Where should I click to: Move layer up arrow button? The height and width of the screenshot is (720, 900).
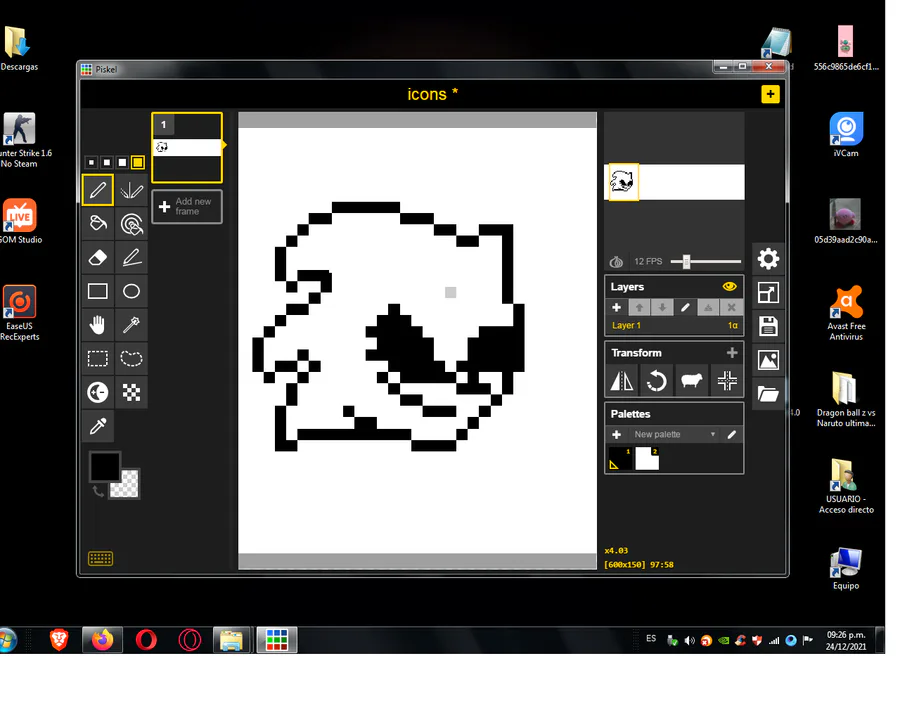(639, 308)
